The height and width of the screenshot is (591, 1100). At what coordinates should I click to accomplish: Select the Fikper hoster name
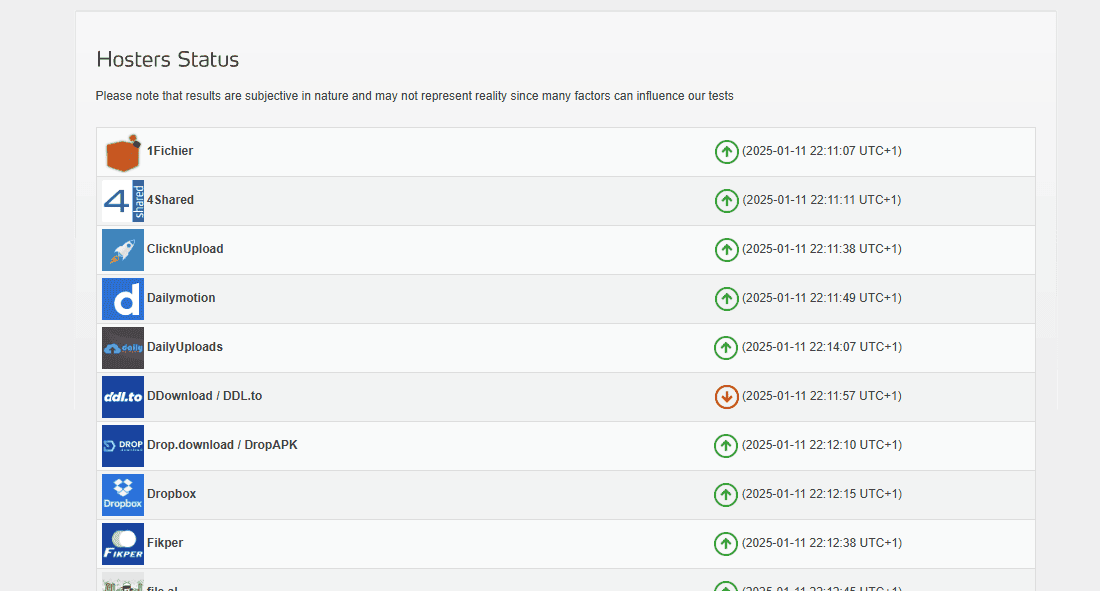(165, 543)
